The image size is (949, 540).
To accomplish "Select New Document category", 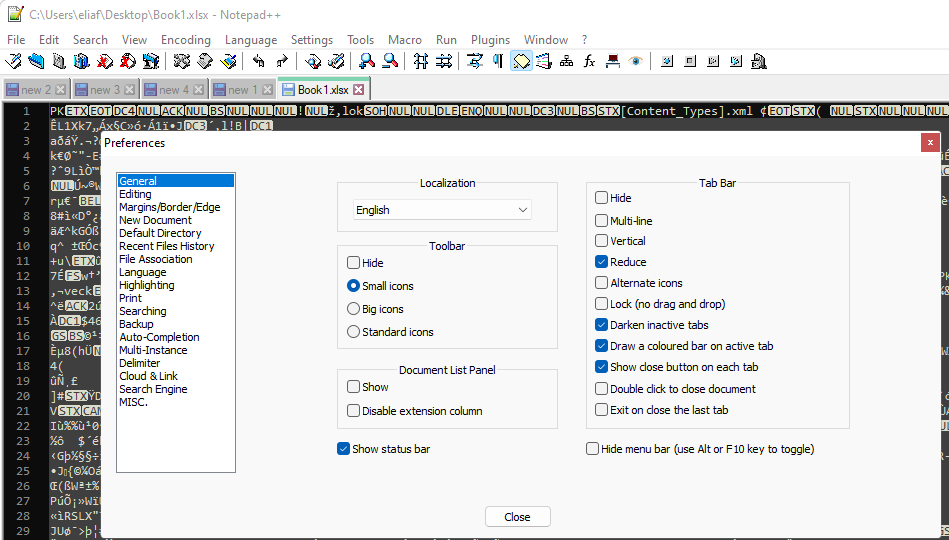I will click(x=155, y=220).
